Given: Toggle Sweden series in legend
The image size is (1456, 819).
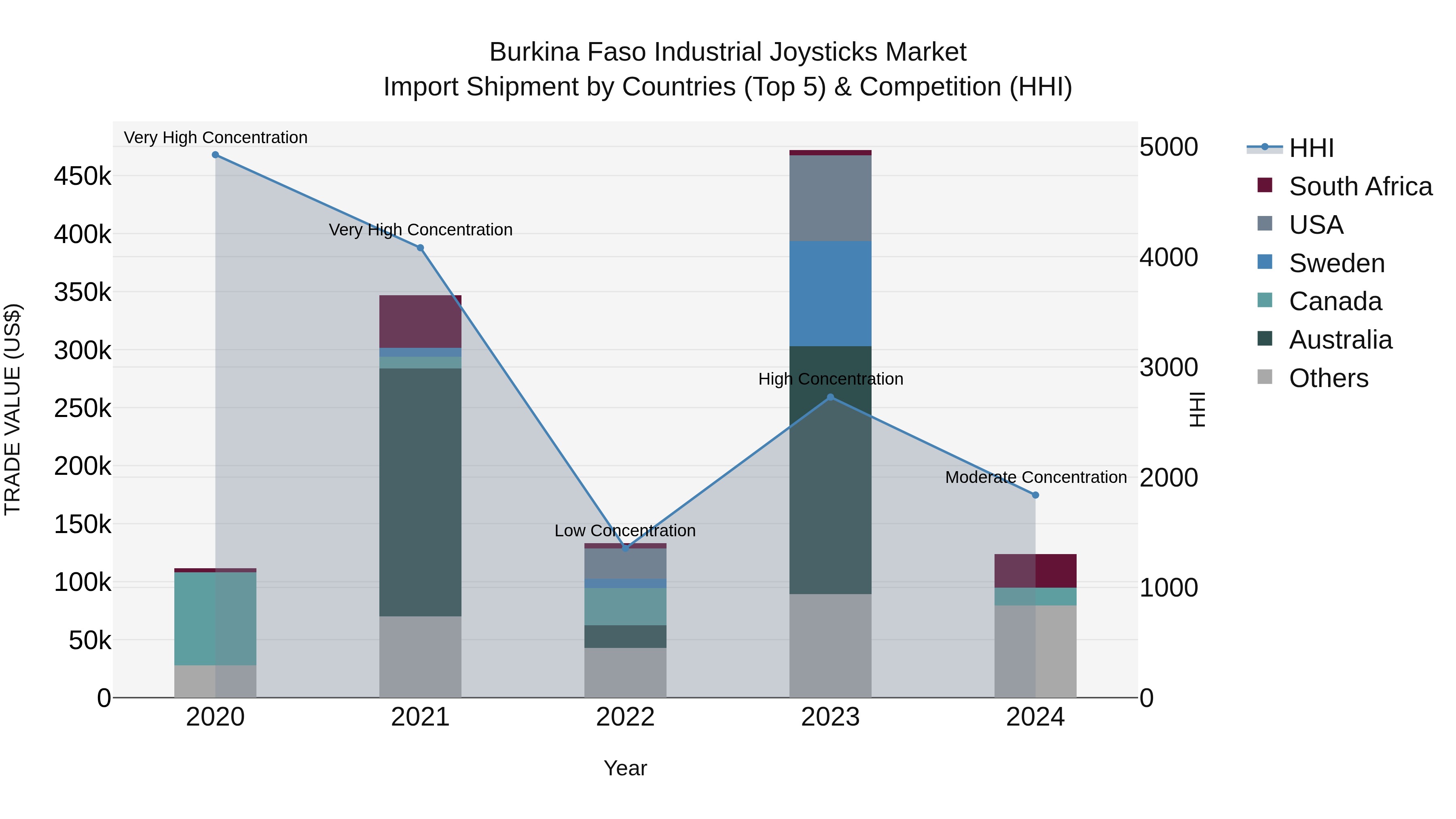Looking at the screenshot, I should [1321, 263].
